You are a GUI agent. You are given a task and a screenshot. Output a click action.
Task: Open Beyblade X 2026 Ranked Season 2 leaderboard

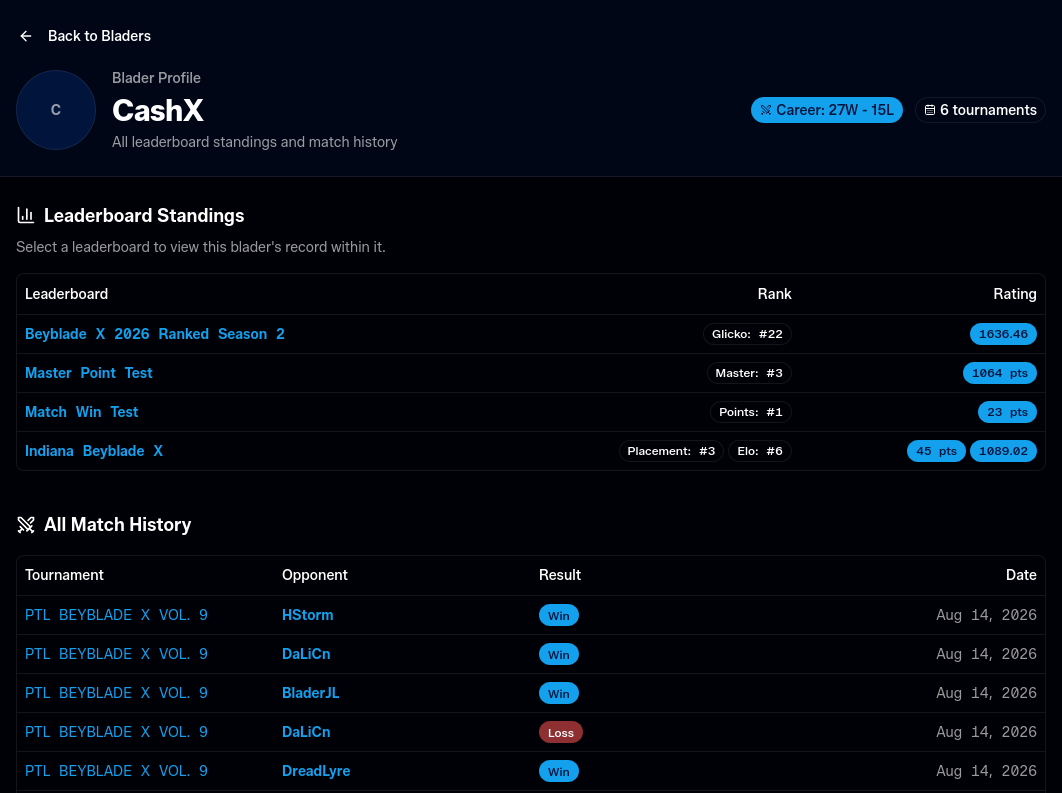154,334
